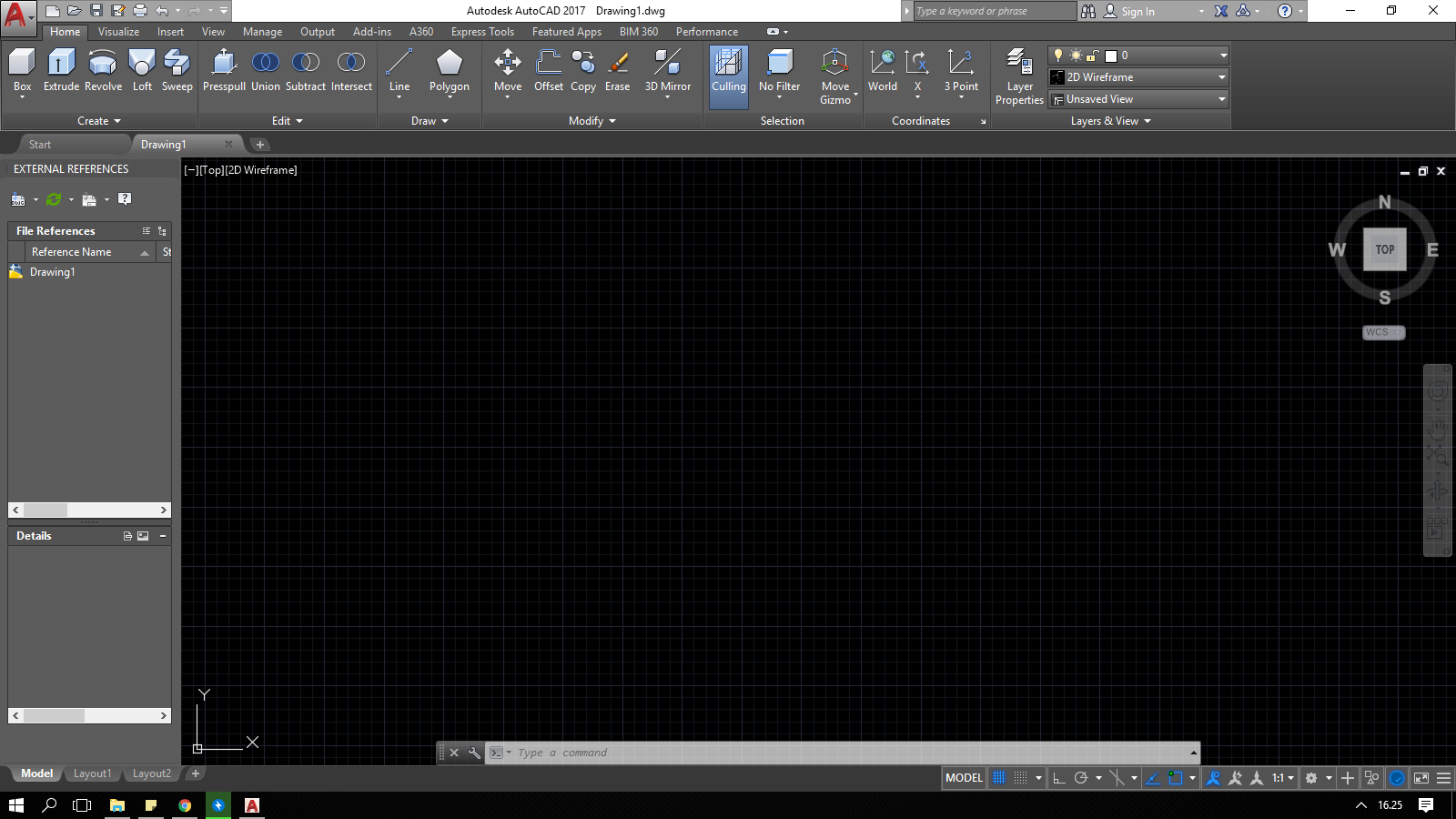This screenshot has width=1456, height=819.
Task: Toggle drawing grid display in status bar
Action: click(999, 778)
